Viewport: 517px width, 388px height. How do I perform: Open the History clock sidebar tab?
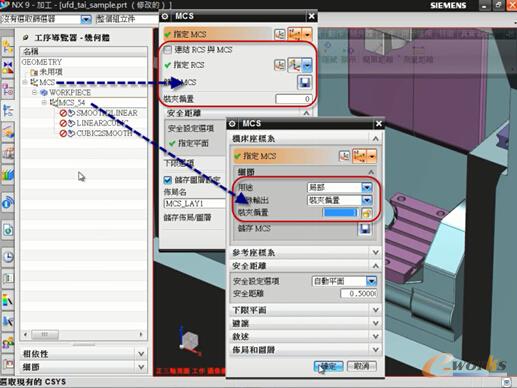pos(7,257)
